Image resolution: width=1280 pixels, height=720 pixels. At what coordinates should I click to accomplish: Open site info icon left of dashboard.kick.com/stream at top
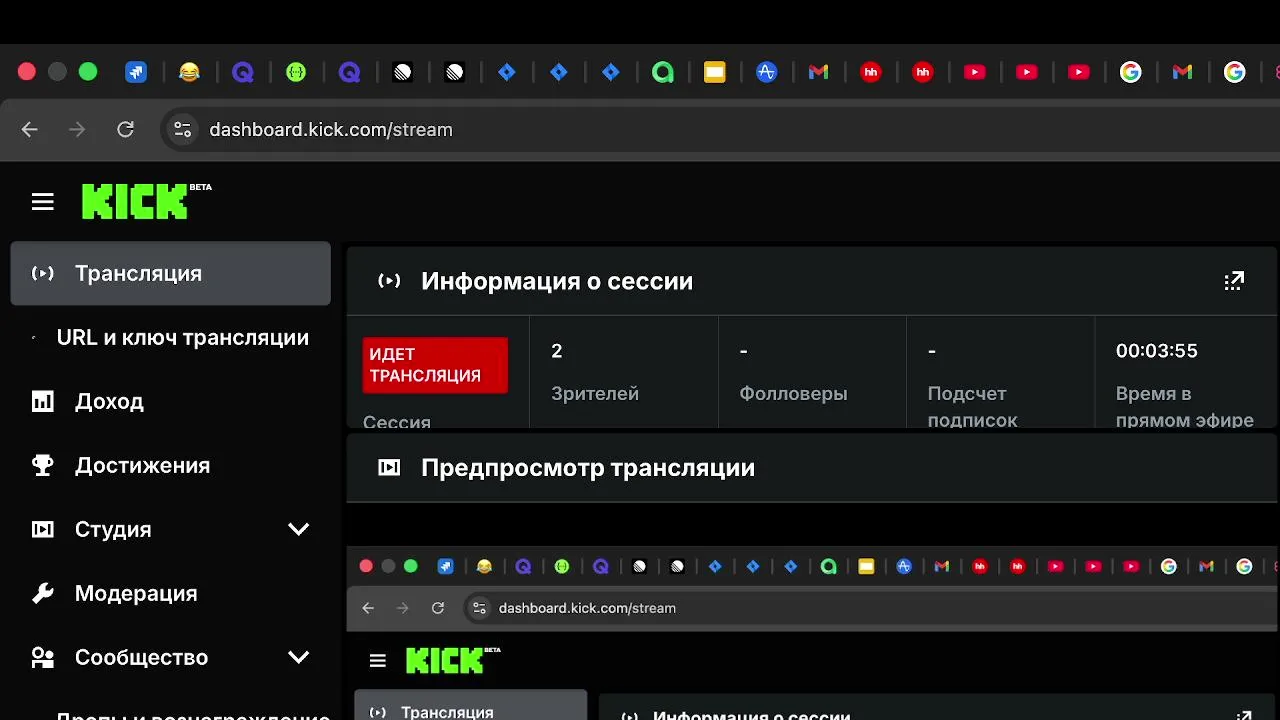182,129
